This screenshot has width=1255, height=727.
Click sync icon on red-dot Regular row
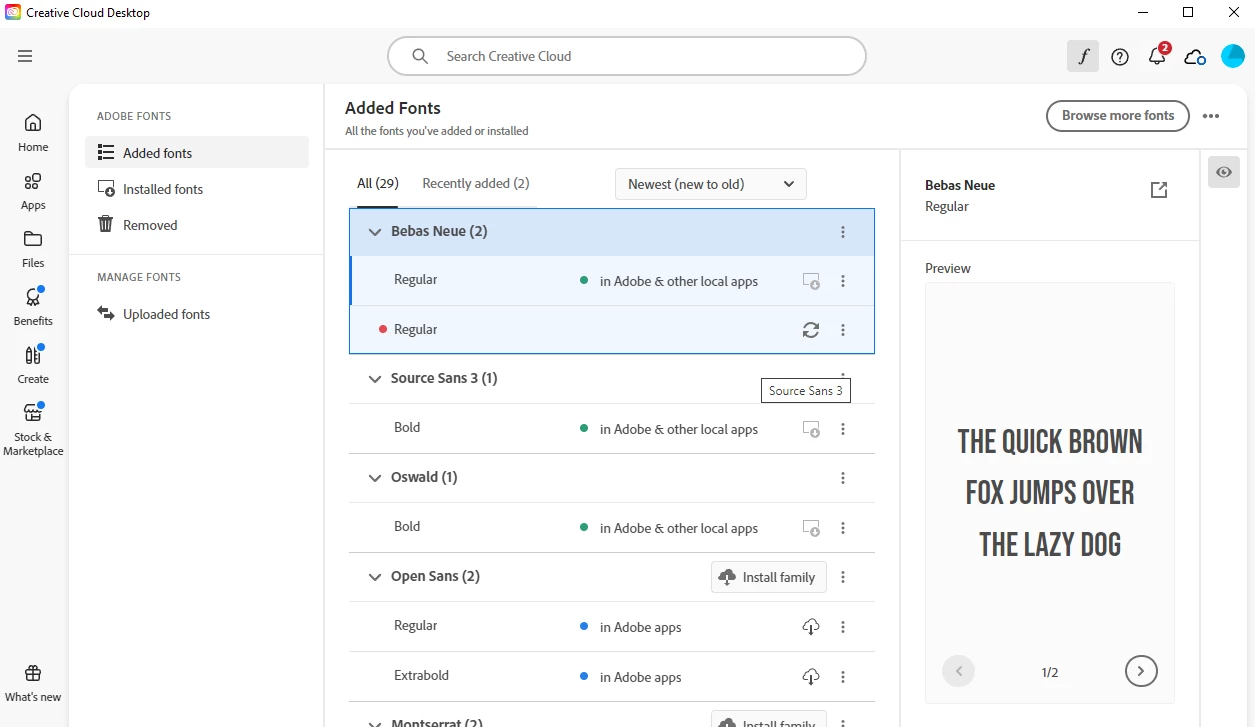pos(811,330)
